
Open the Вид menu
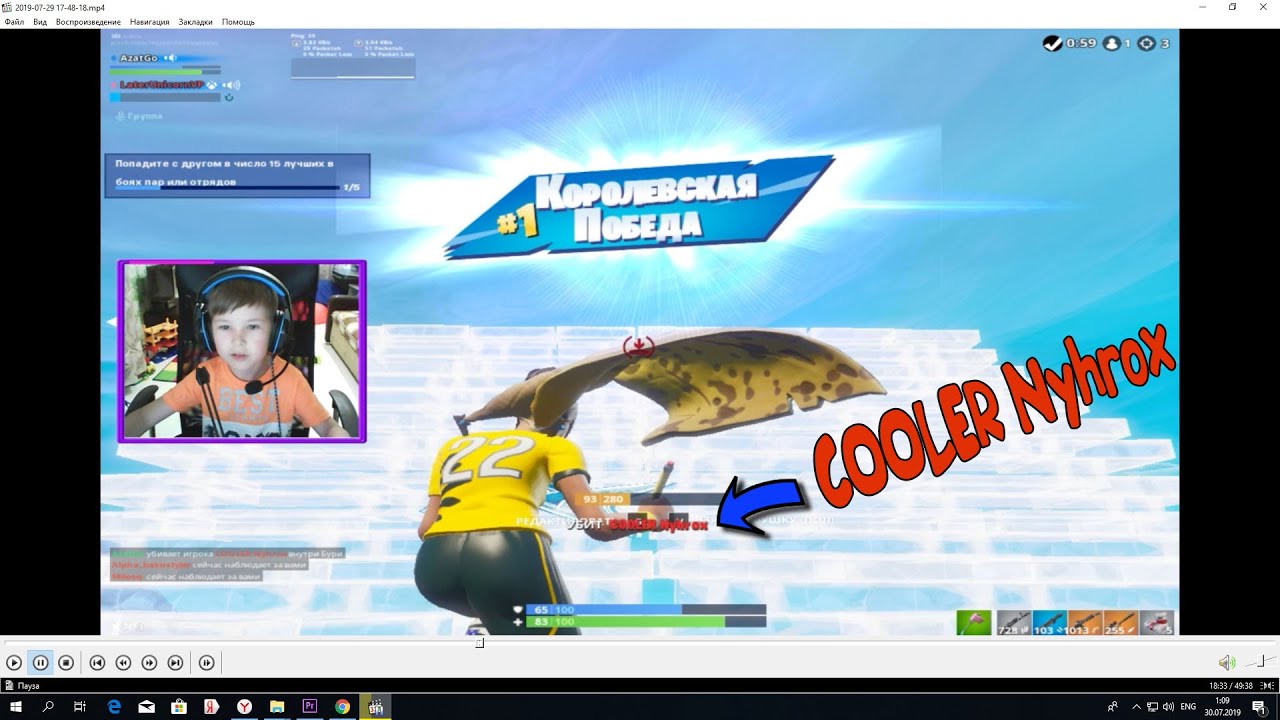coord(40,22)
